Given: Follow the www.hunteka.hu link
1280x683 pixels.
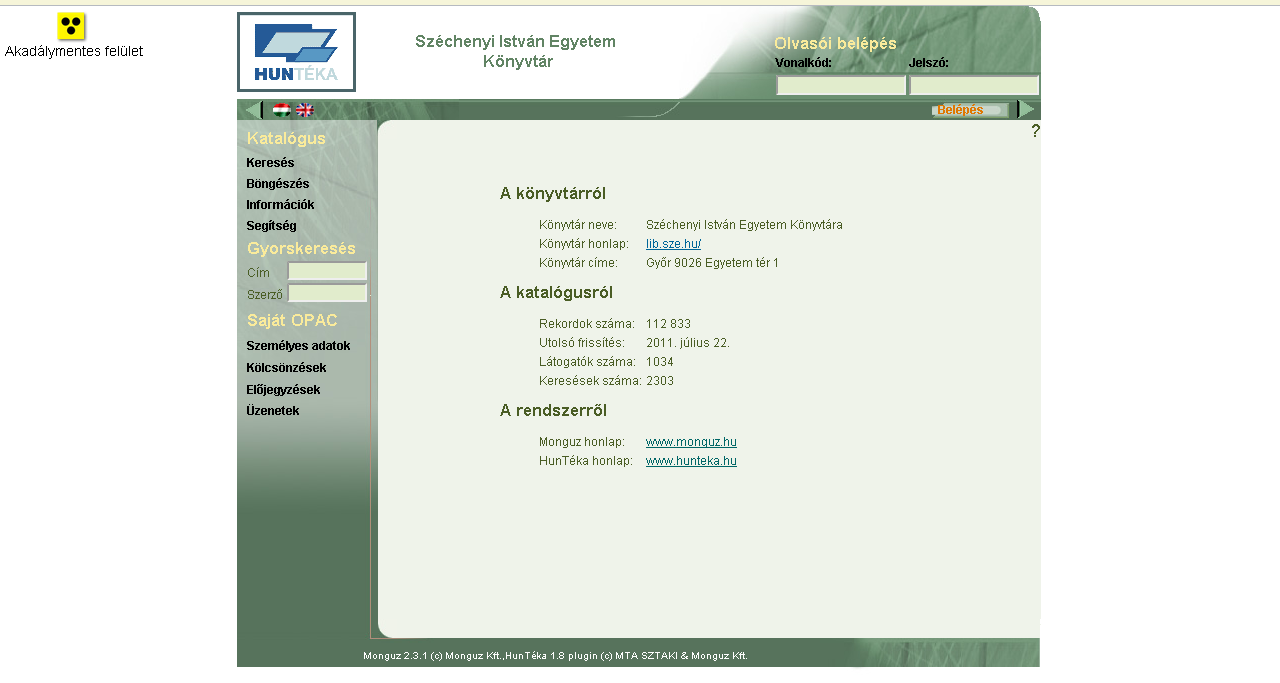Looking at the screenshot, I should point(691,461).
